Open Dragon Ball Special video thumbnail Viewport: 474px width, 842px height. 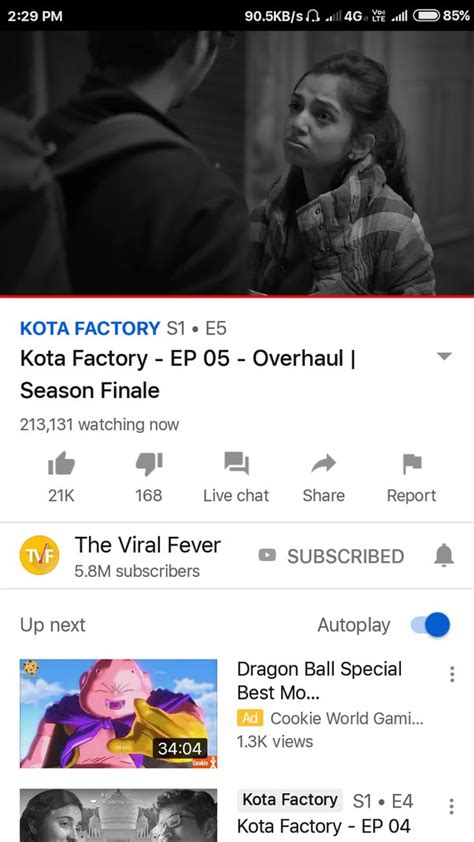[x=119, y=714]
